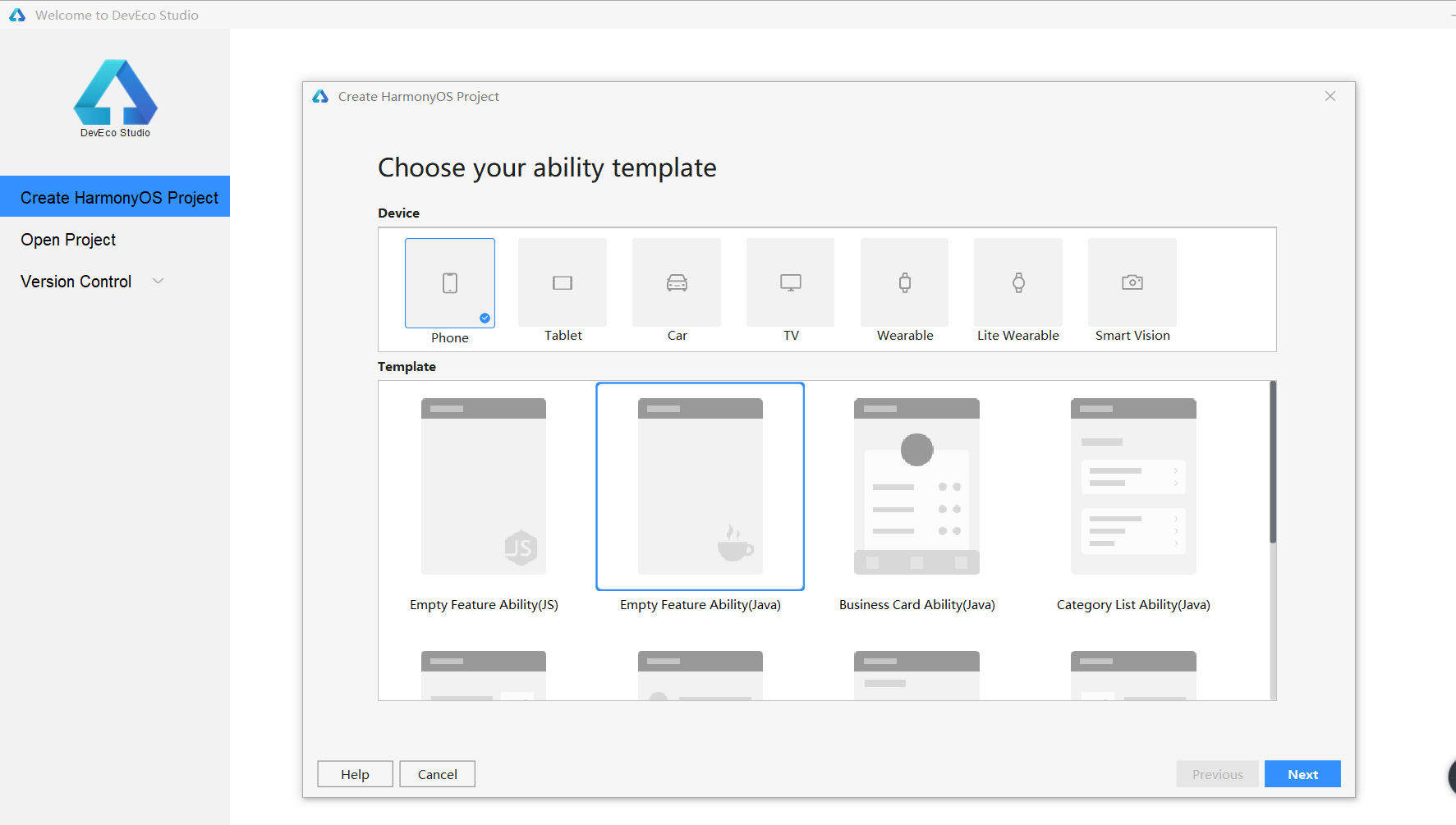
Task: Pick the TV device icon
Action: (x=791, y=282)
